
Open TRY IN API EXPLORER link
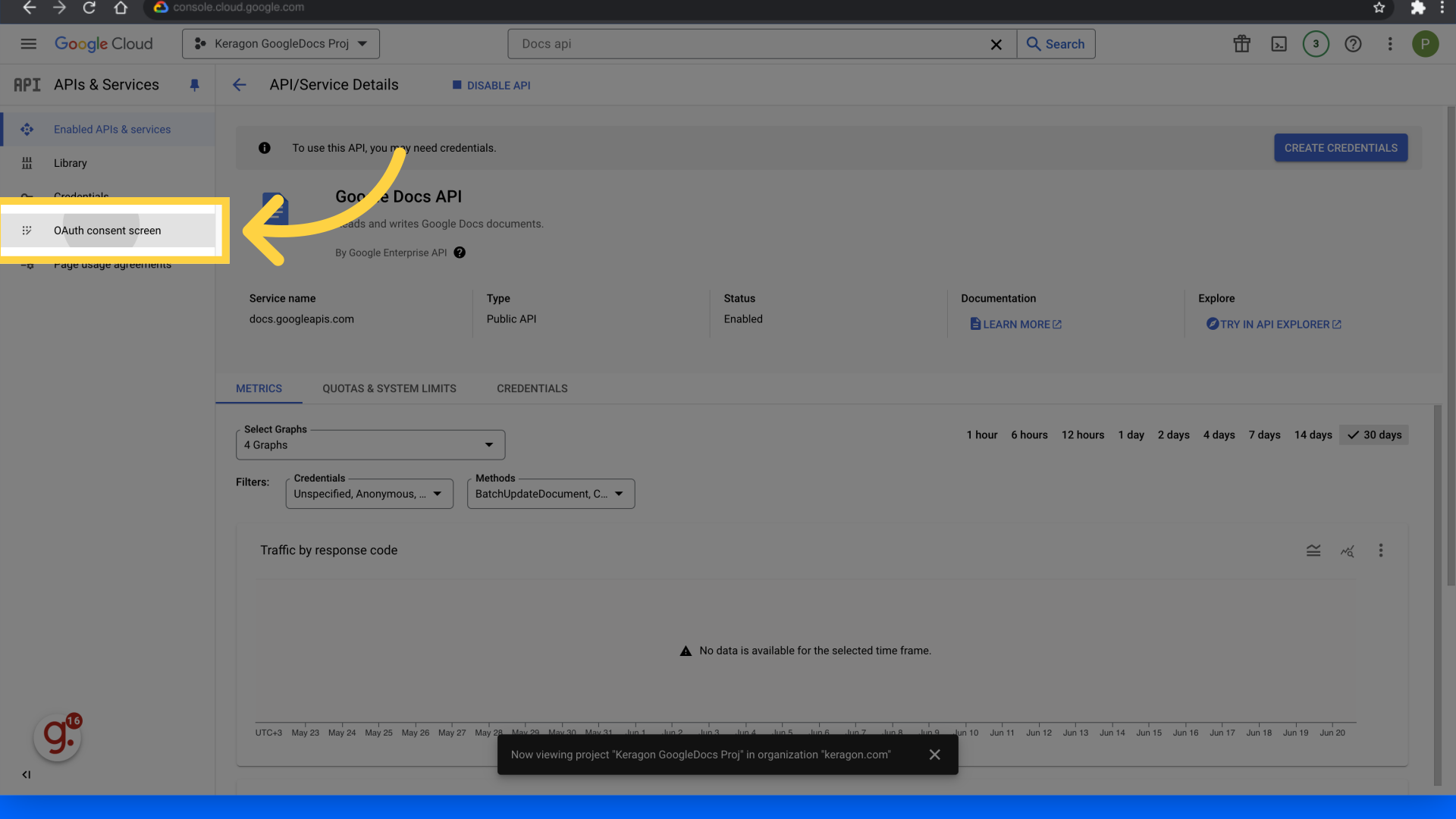1274,325
